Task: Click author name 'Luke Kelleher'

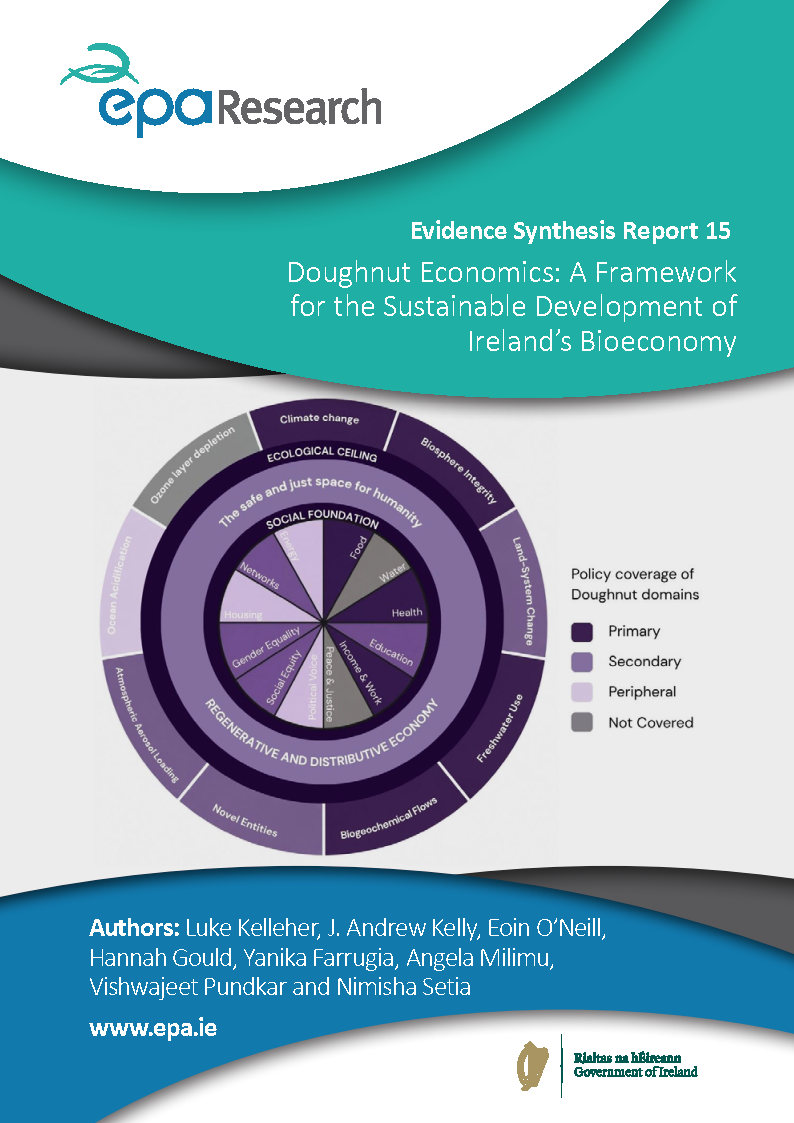Action: coord(251,927)
